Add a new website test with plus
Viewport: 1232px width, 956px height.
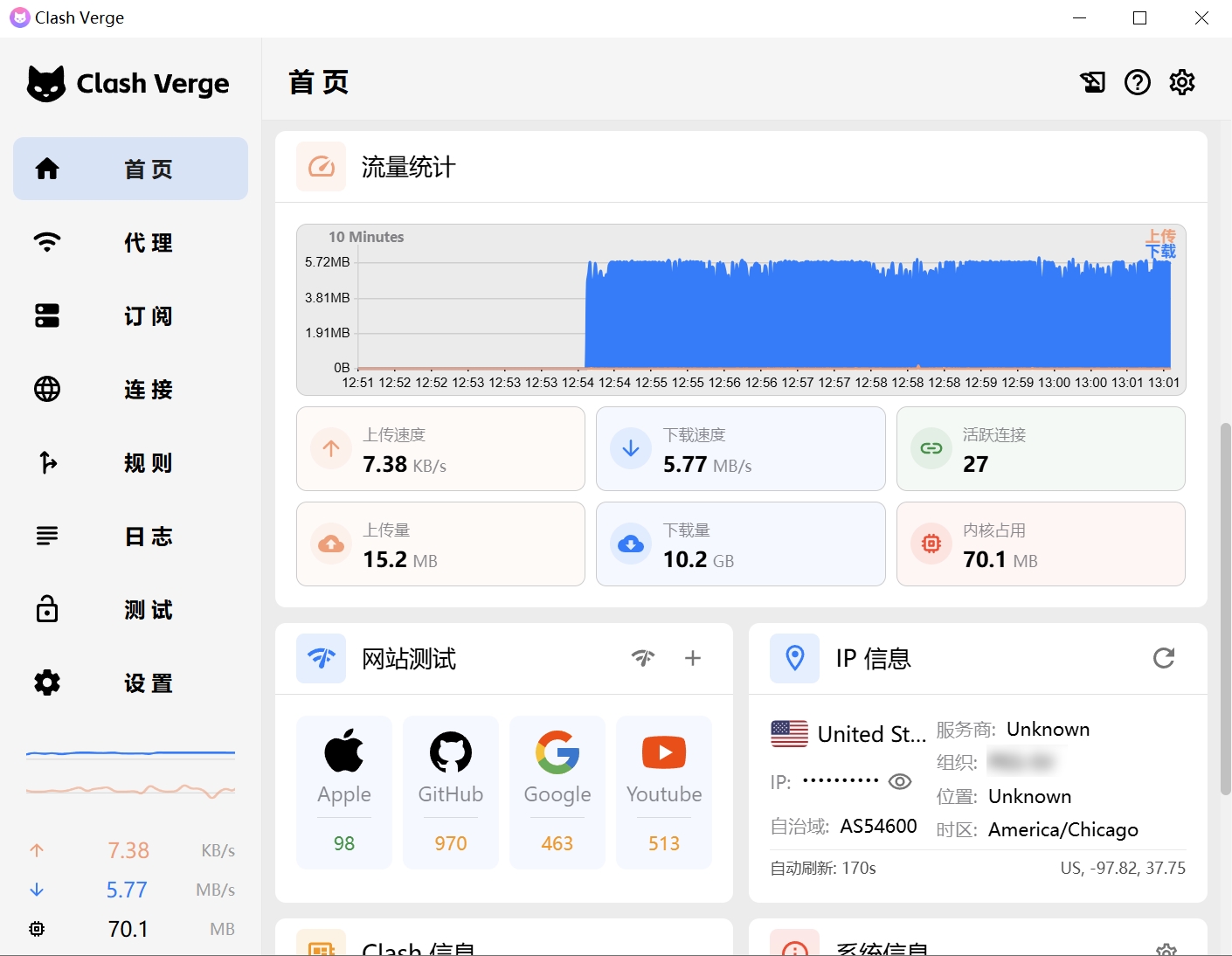[693, 658]
